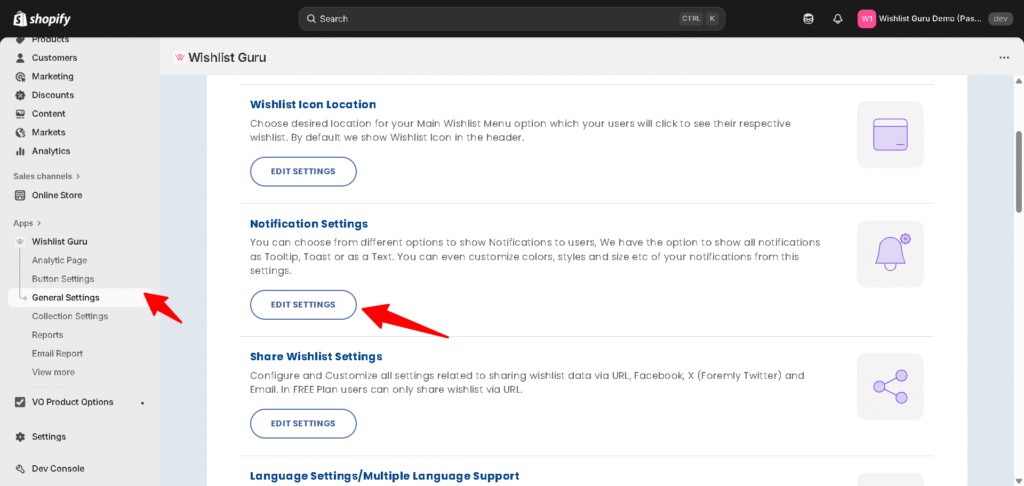Viewport: 1024px width, 486px height.
Task: Click the Sidekick icon beside the bell
Action: 808,19
